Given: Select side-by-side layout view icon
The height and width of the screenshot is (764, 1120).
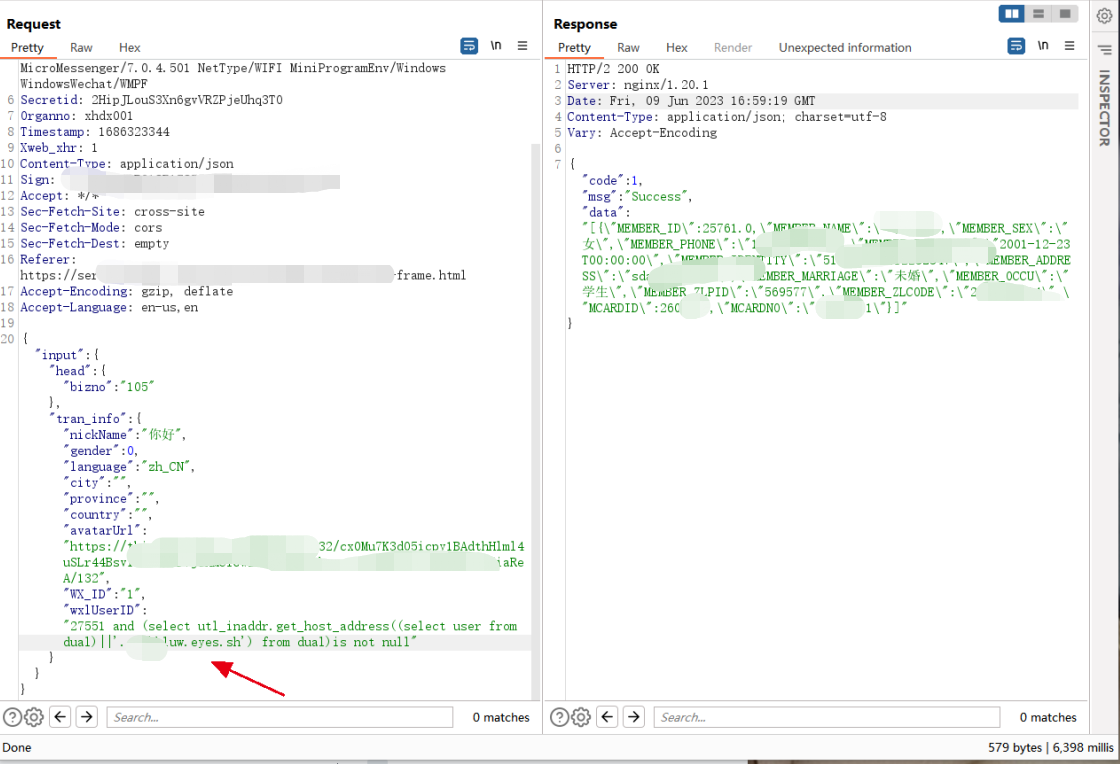Looking at the screenshot, I should point(1011,14).
